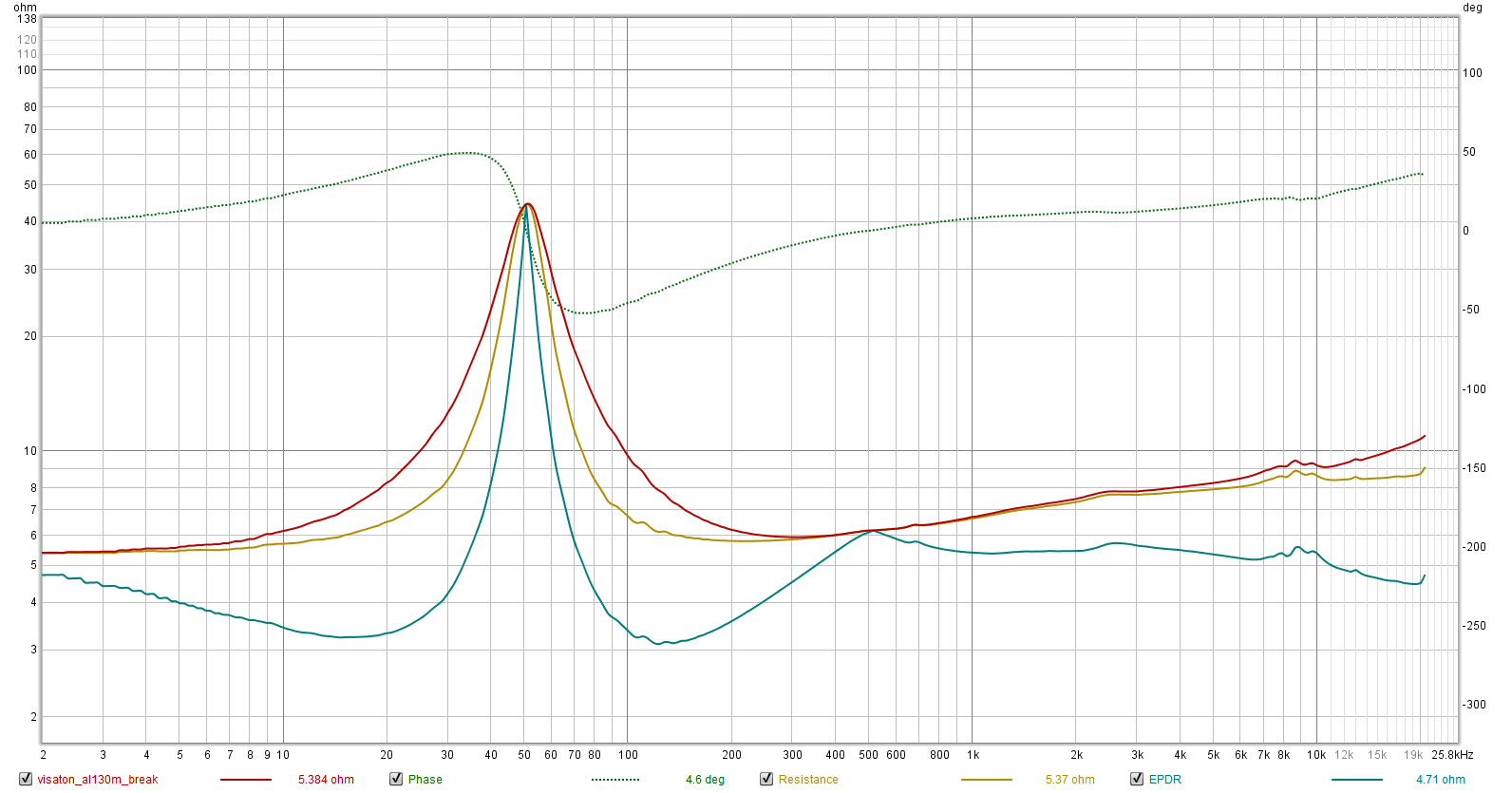Image resolution: width=1512 pixels, height=793 pixels.
Task: Hide the Resistance trace via its checkbox
Action: tap(766, 779)
